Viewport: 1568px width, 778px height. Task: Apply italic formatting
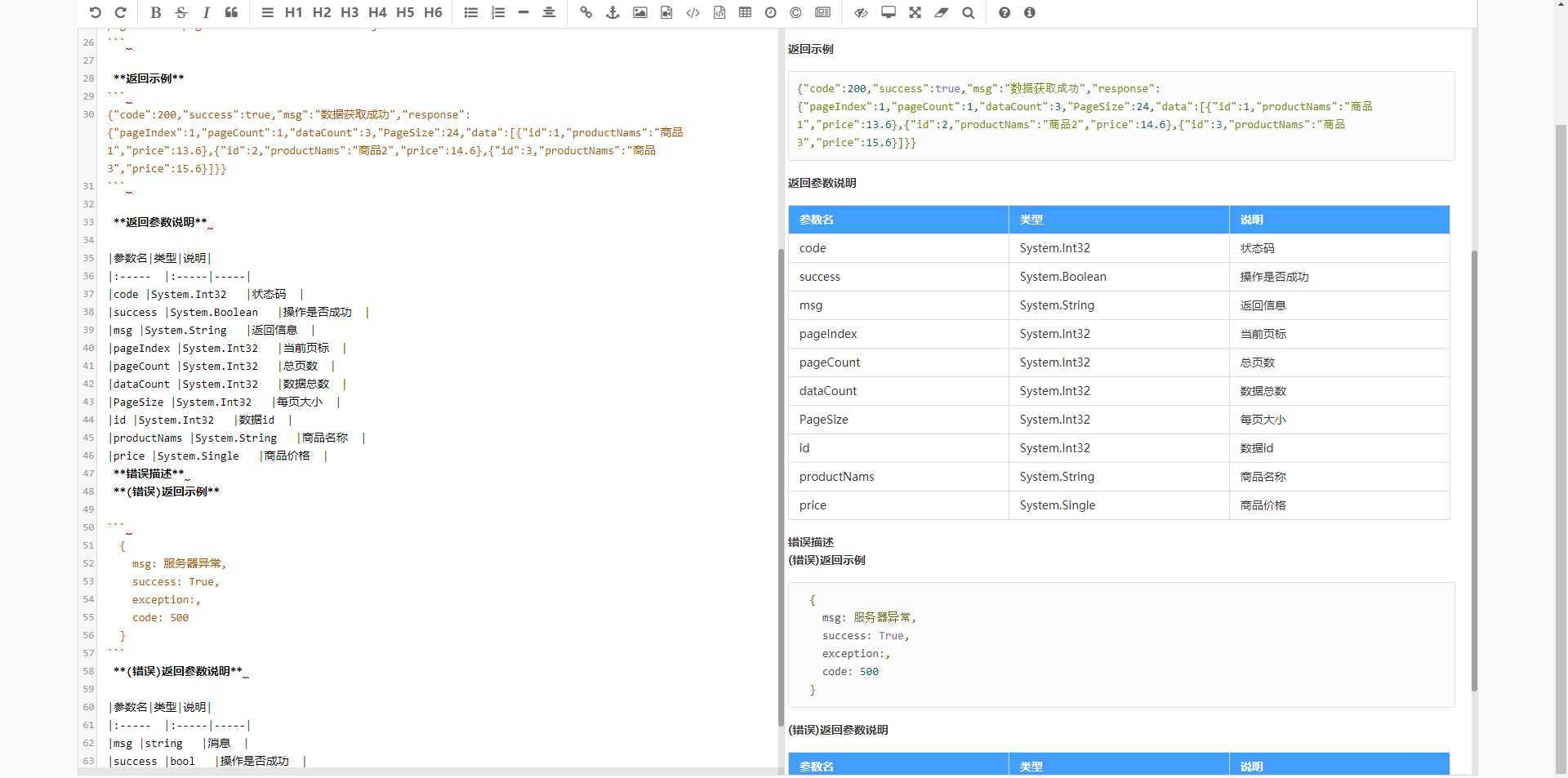click(206, 12)
